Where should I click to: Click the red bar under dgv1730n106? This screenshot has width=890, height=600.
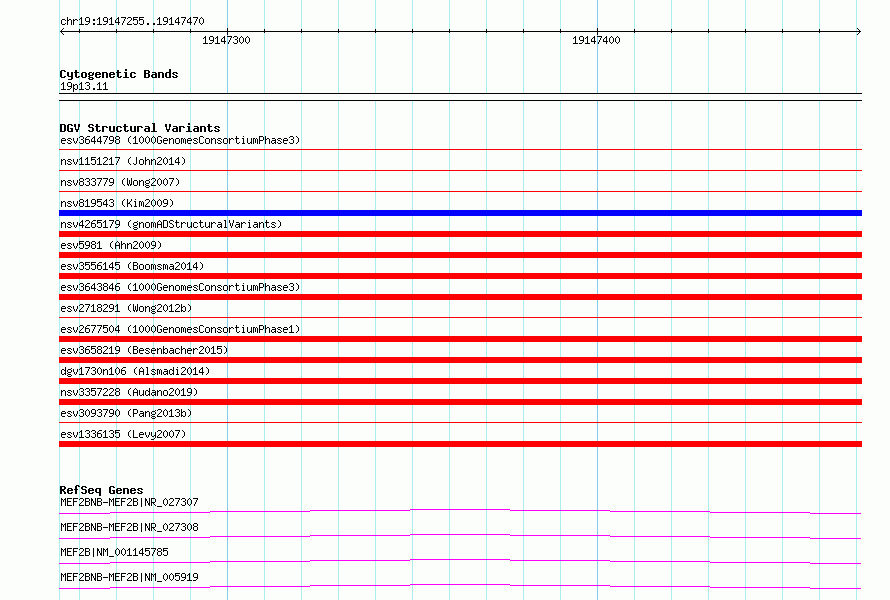460,381
